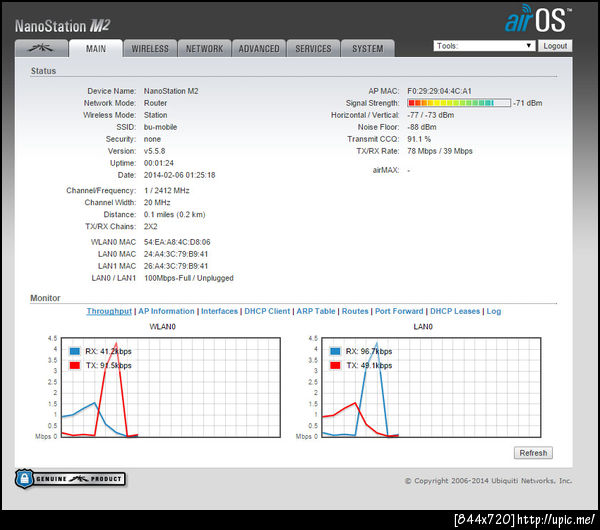Click the Horizontal / Vertical value -77 / -73 dBm

[430, 115]
